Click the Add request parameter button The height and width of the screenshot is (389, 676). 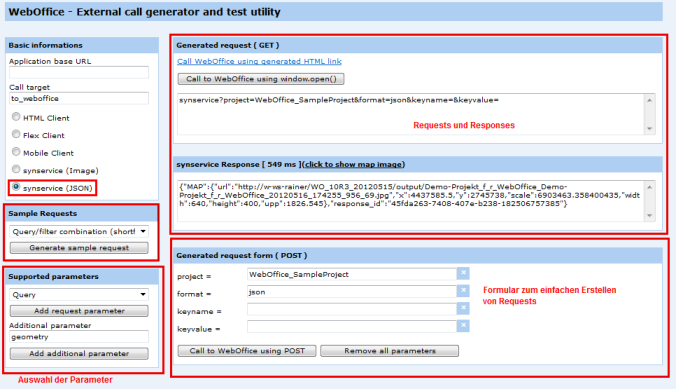click(x=79, y=311)
